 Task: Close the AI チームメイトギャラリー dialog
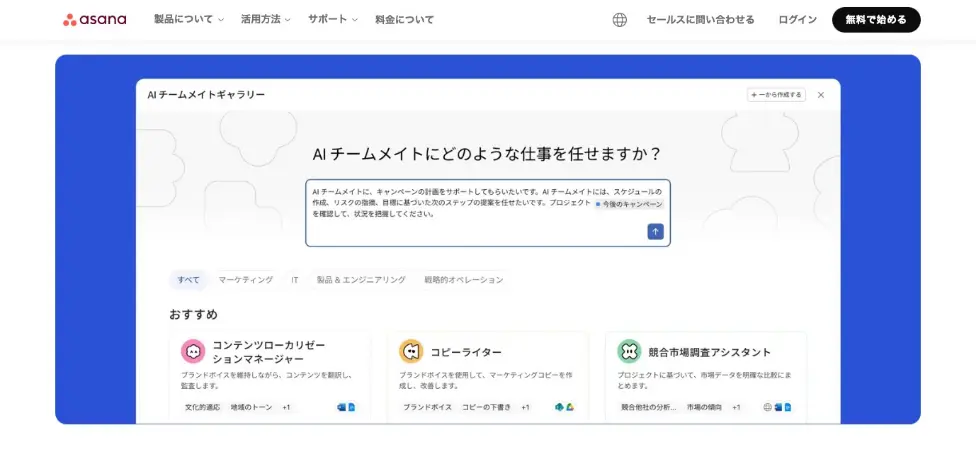(x=821, y=95)
